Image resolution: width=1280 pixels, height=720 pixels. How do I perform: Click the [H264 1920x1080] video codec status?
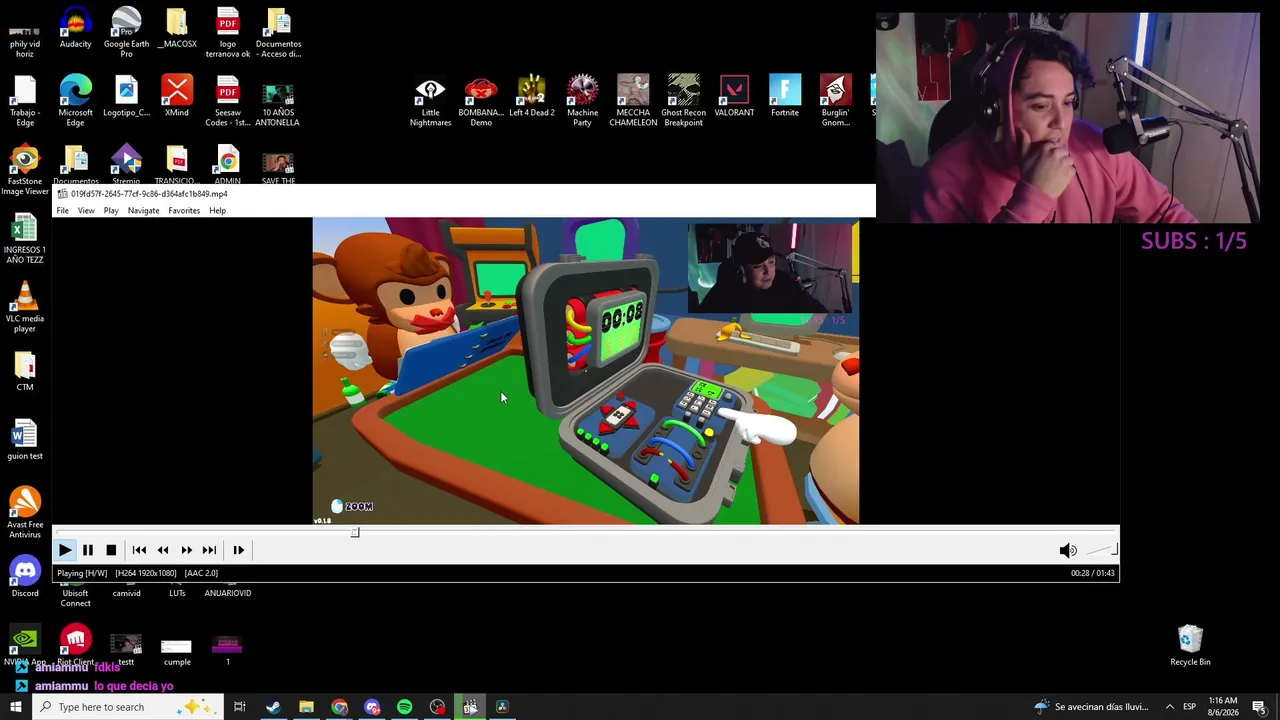(146, 573)
